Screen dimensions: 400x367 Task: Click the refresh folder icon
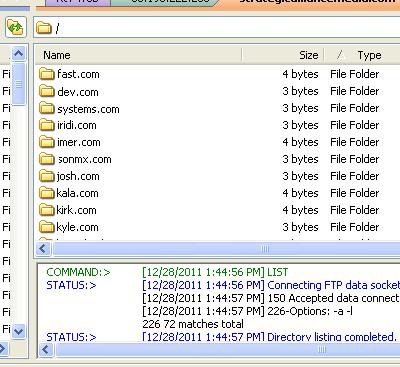16,27
